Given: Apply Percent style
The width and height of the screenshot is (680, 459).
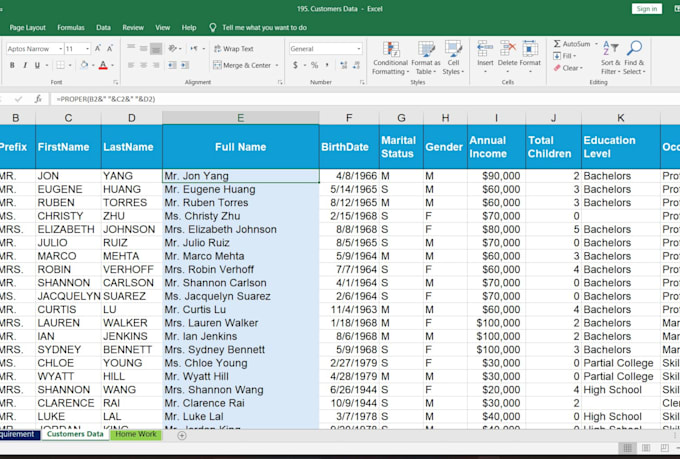Looking at the screenshot, I should (x=314, y=65).
